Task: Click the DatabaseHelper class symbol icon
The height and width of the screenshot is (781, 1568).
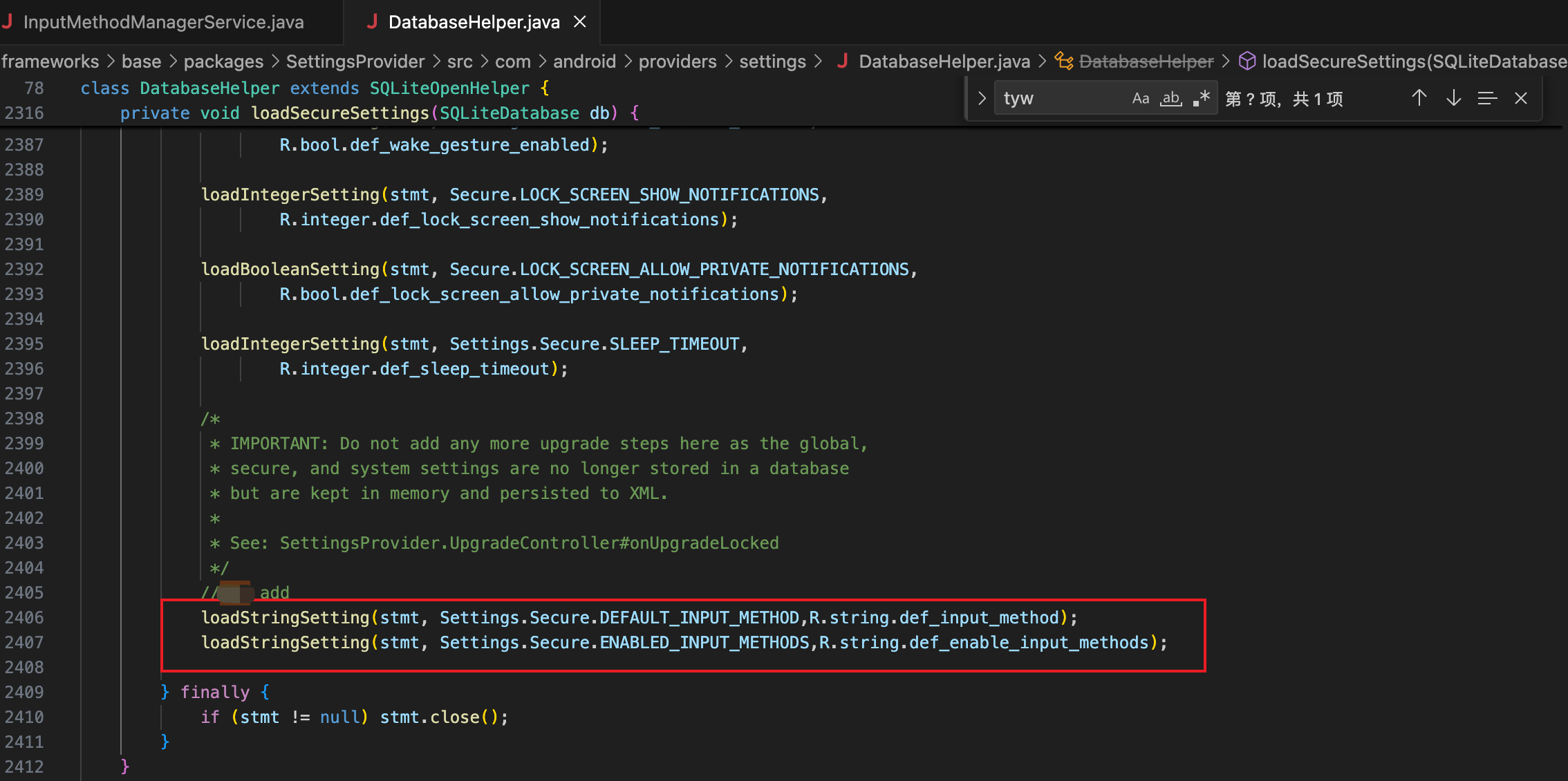Action: 1064,62
